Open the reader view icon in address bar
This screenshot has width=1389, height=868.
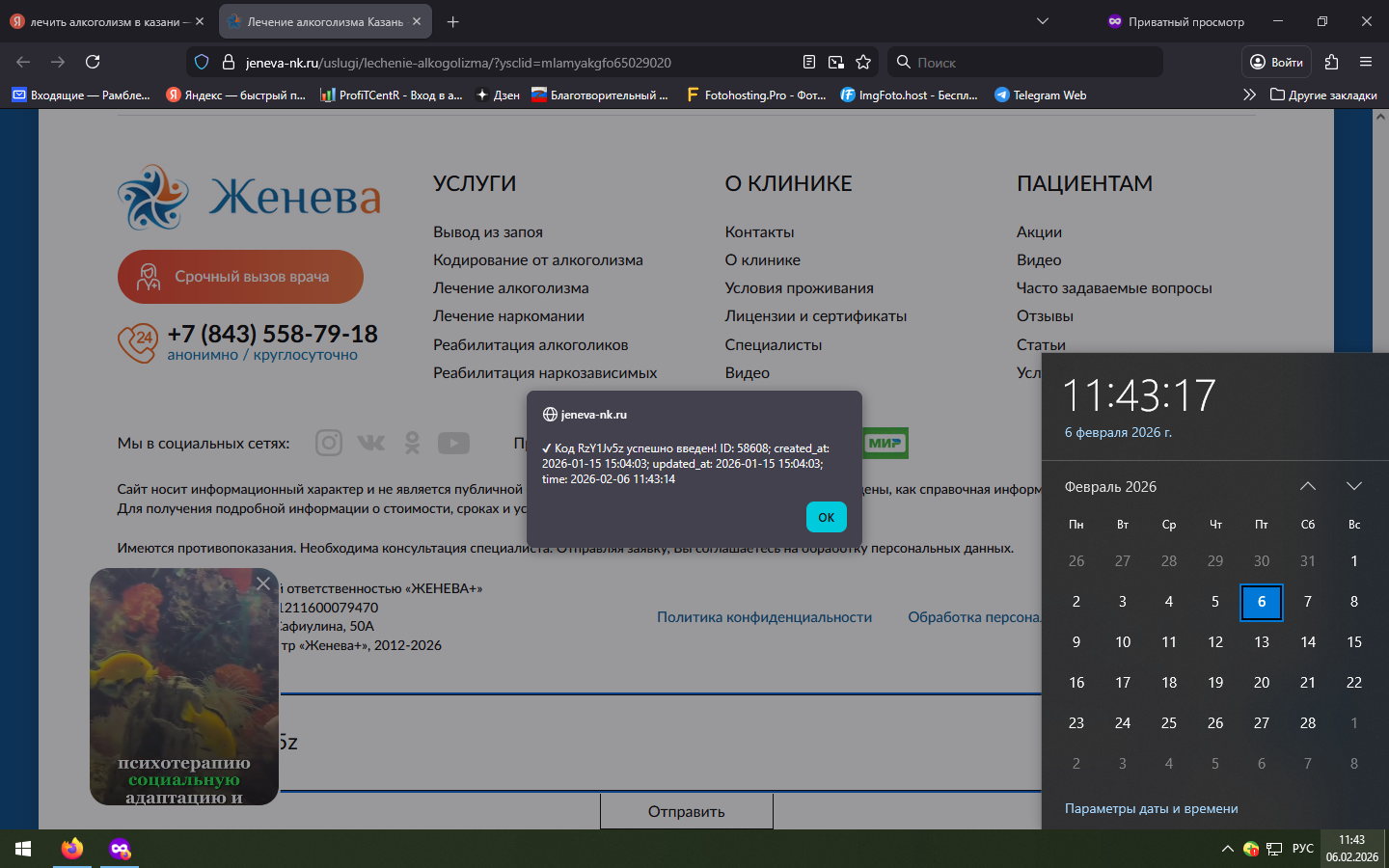click(x=809, y=62)
